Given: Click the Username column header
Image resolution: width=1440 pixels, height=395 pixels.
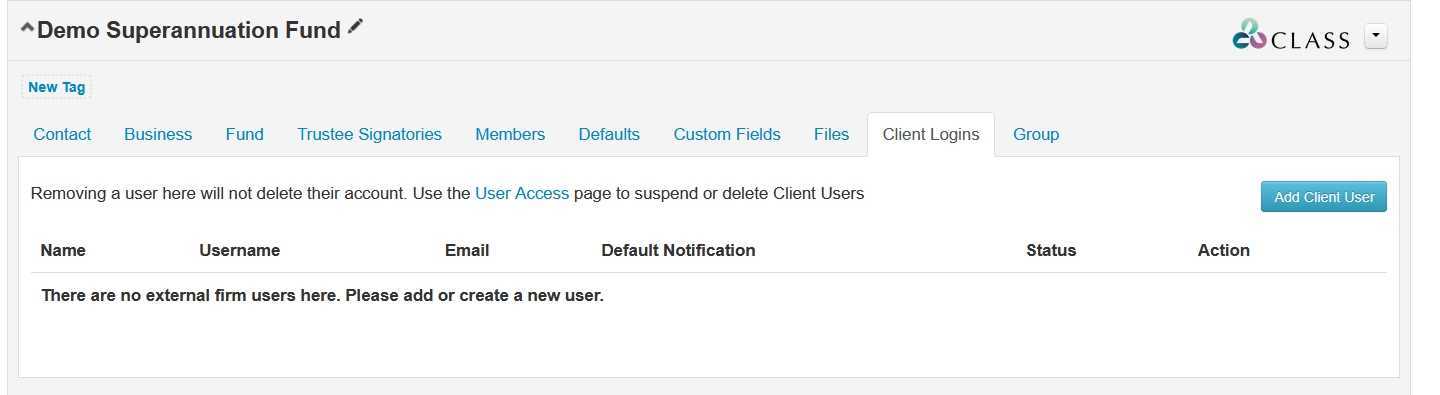Looking at the screenshot, I should [240, 250].
